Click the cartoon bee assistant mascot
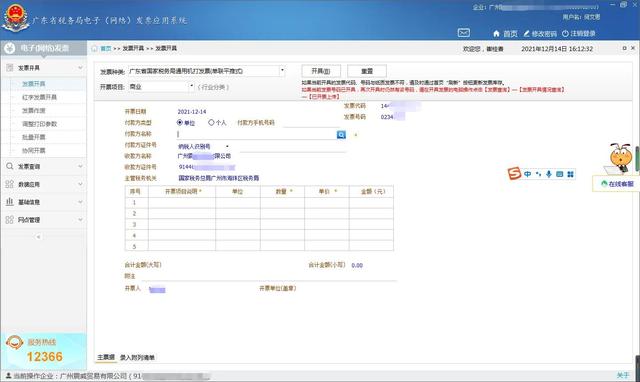 tap(620, 158)
